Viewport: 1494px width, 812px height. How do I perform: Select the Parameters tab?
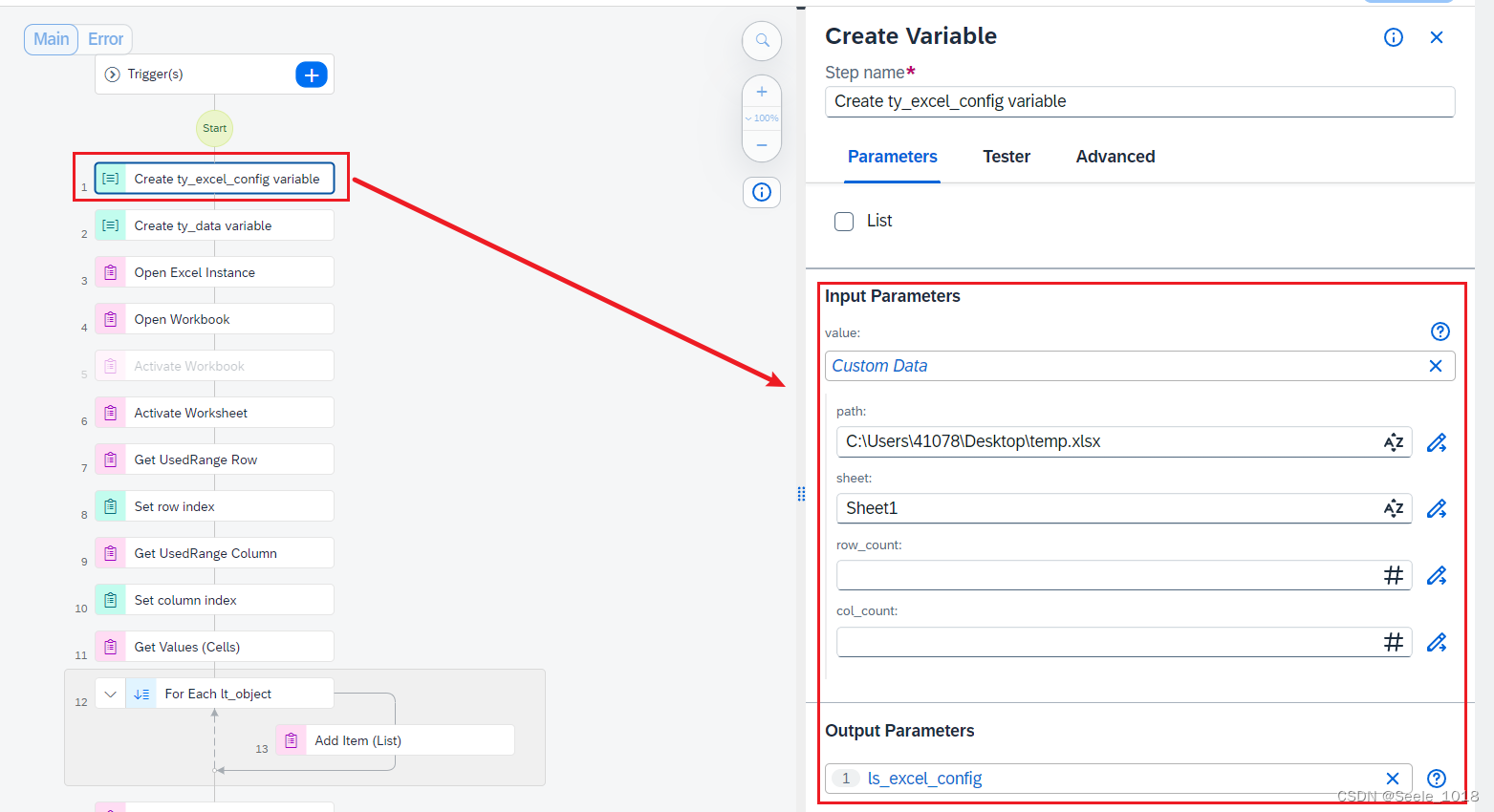(x=893, y=157)
